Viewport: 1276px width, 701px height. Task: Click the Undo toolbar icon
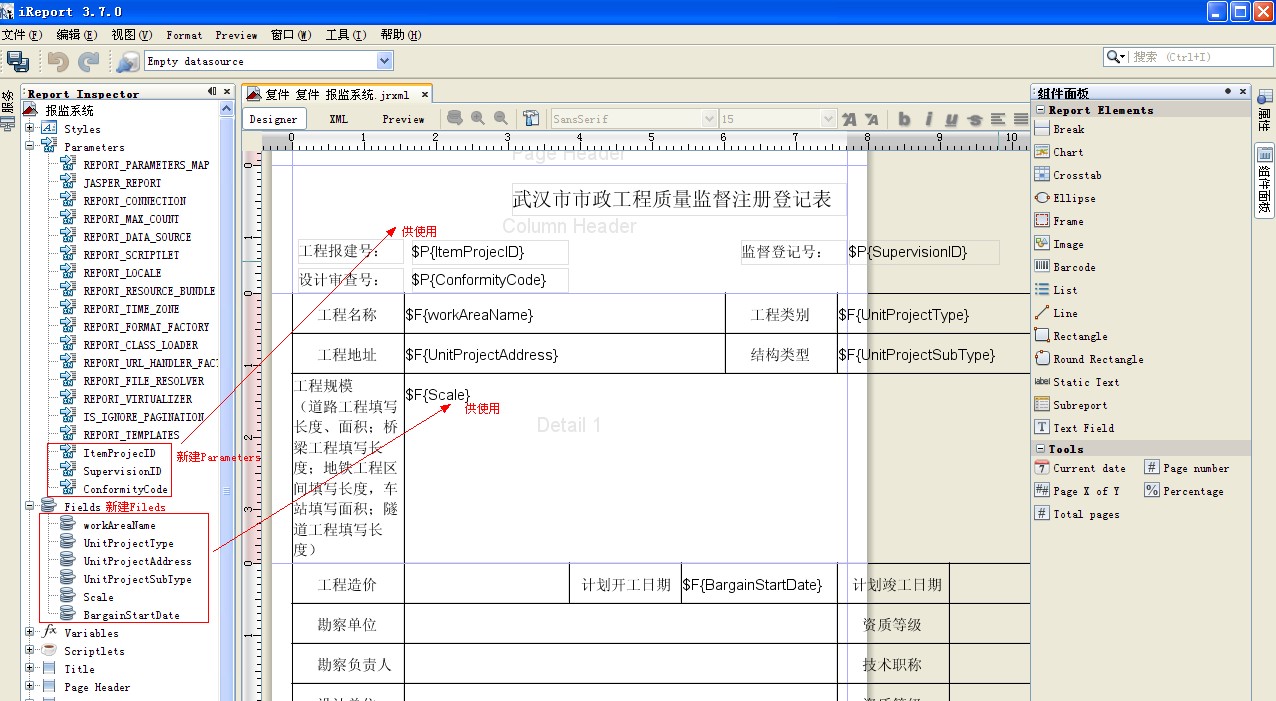(58, 61)
